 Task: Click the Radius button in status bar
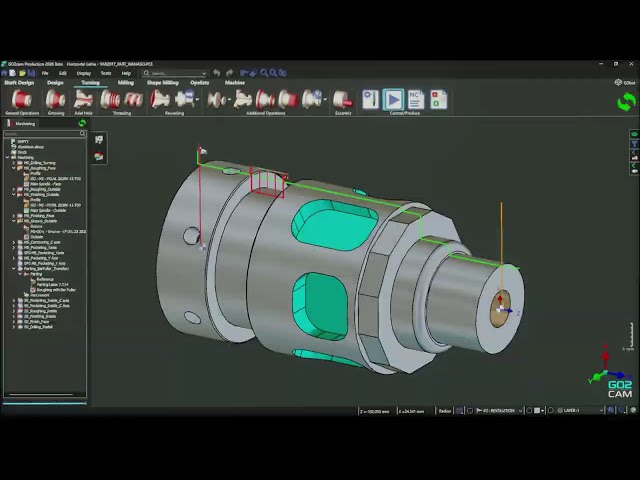[x=444, y=411]
